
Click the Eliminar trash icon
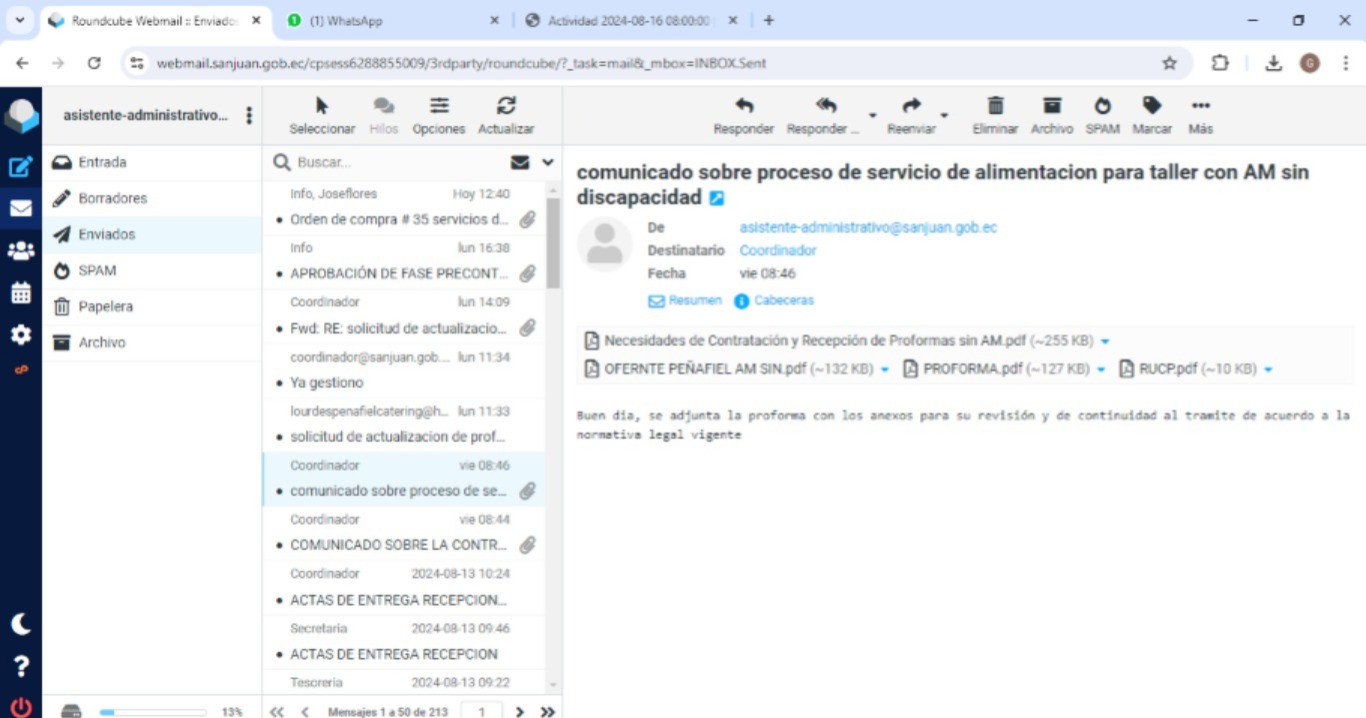995,107
